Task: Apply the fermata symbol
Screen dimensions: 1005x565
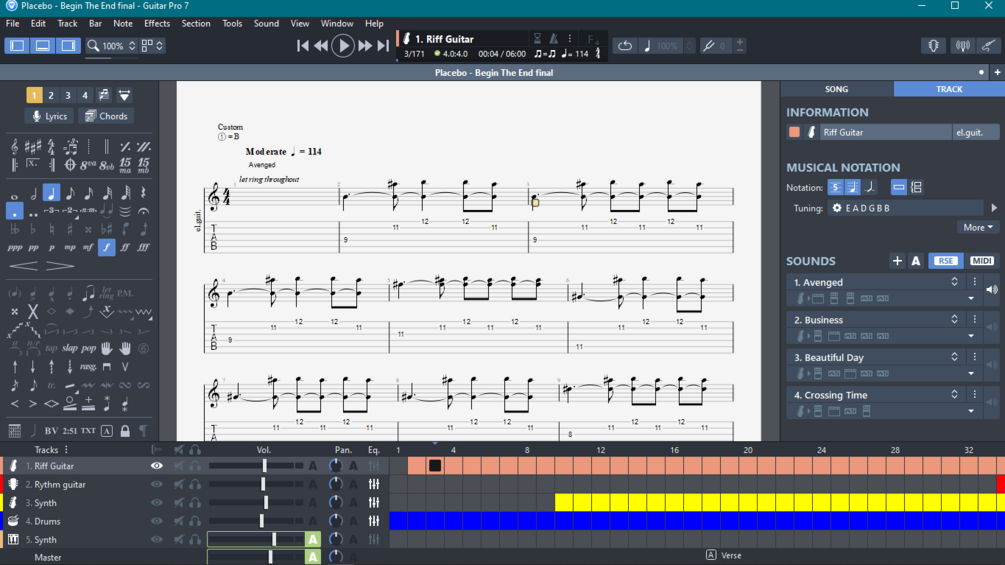Action: coord(144,211)
